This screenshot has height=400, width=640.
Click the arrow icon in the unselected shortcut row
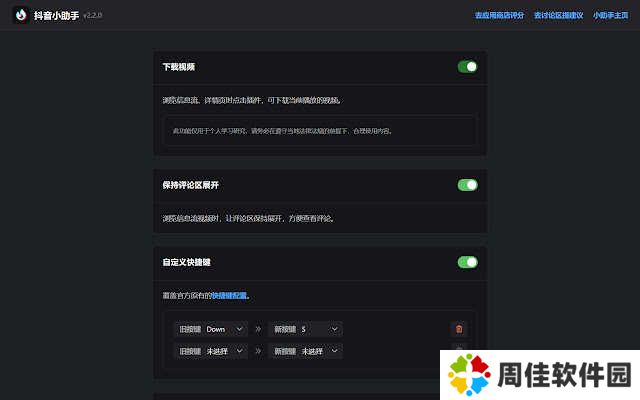[x=257, y=351]
